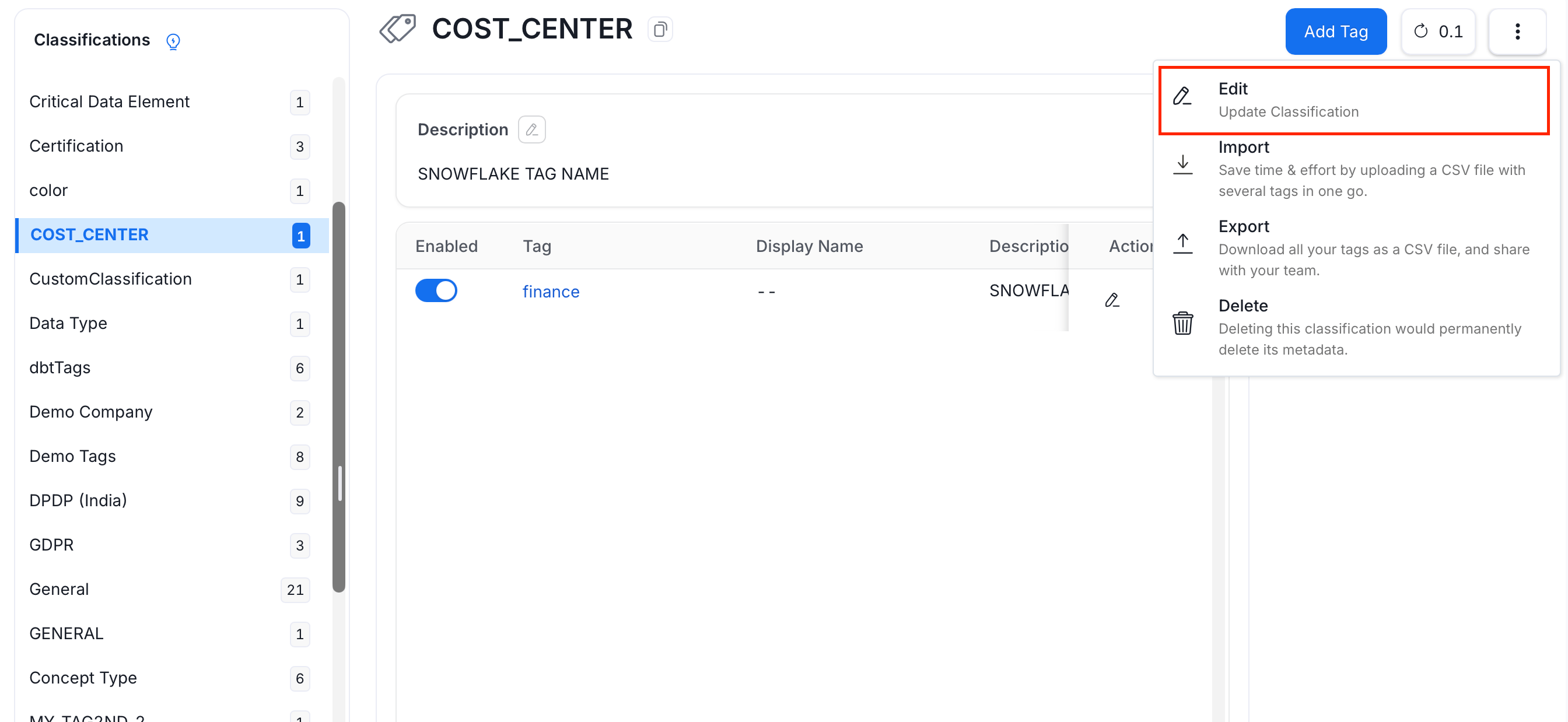Choose Edit Update Classification menu option
This screenshot has width=1568, height=722.
click(1353, 100)
